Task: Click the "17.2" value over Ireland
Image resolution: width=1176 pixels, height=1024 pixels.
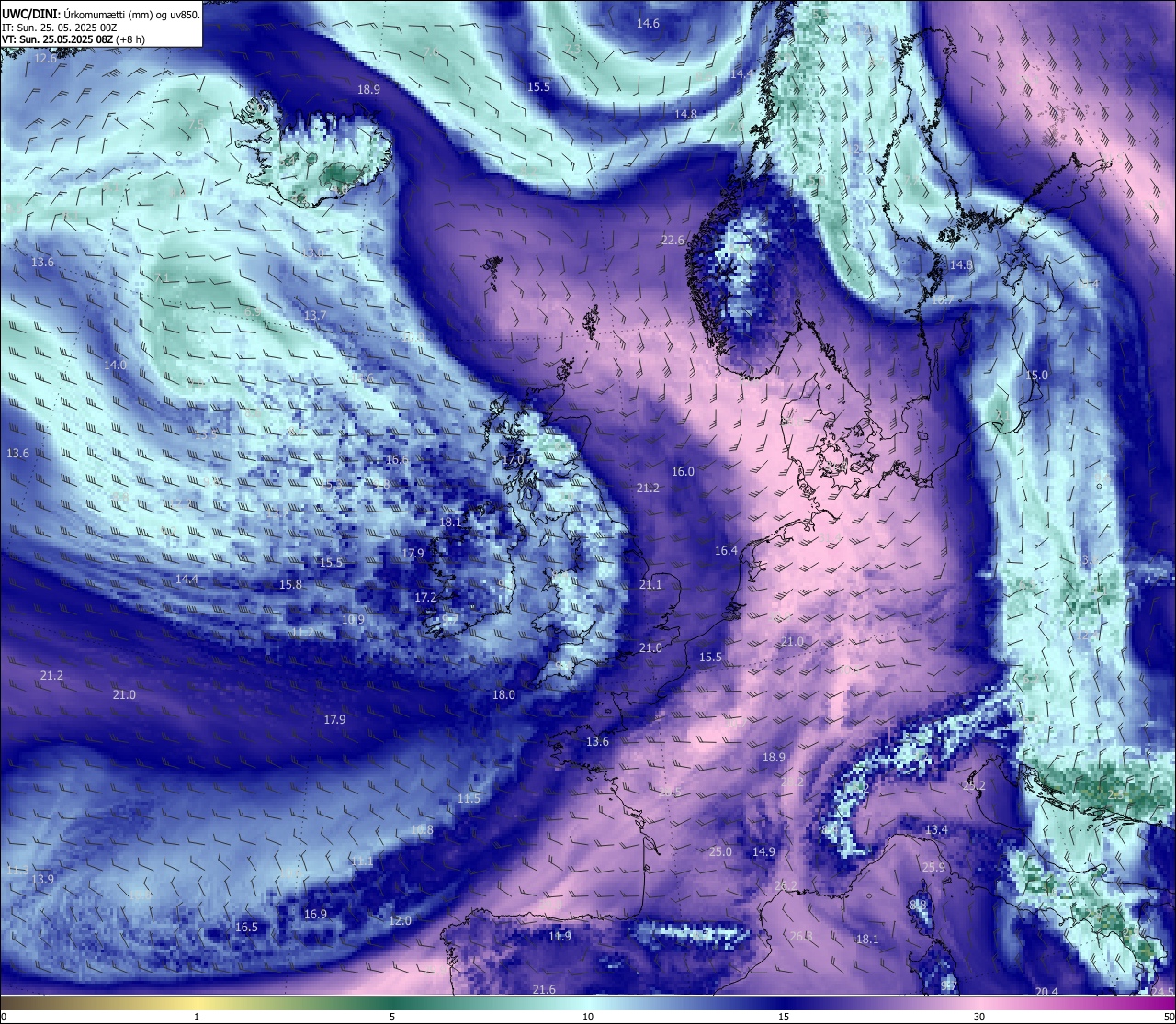Action: click(x=425, y=597)
